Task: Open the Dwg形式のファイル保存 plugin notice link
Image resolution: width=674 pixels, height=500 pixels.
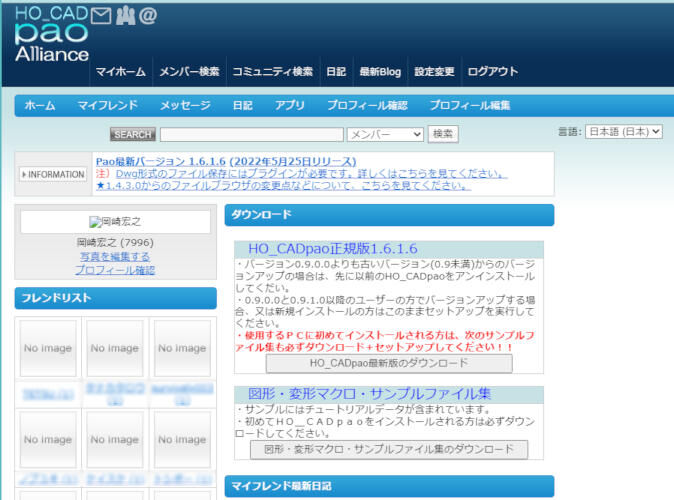Action: pos(311,173)
